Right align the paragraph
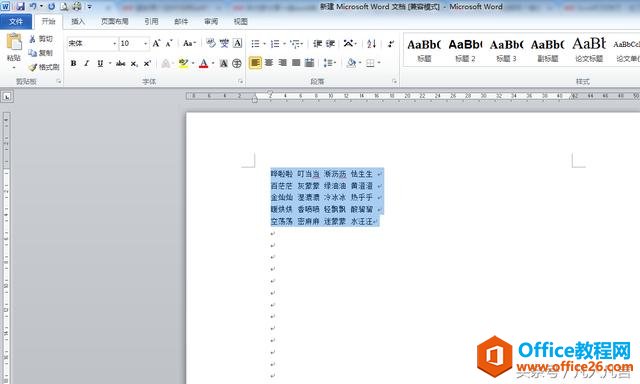The height and width of the screenshot is (384, 640). click(x=282, y=63)
